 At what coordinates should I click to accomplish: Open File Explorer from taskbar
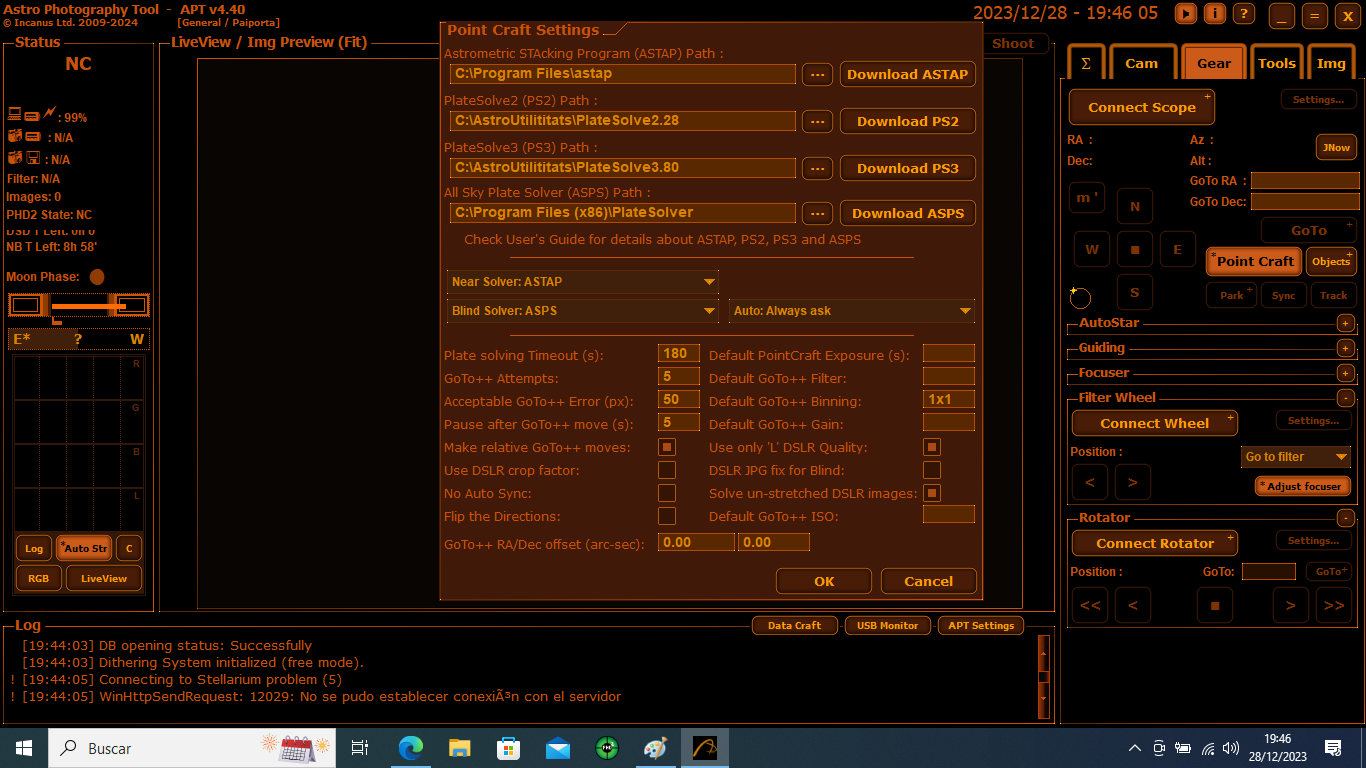tap(459, 748)
